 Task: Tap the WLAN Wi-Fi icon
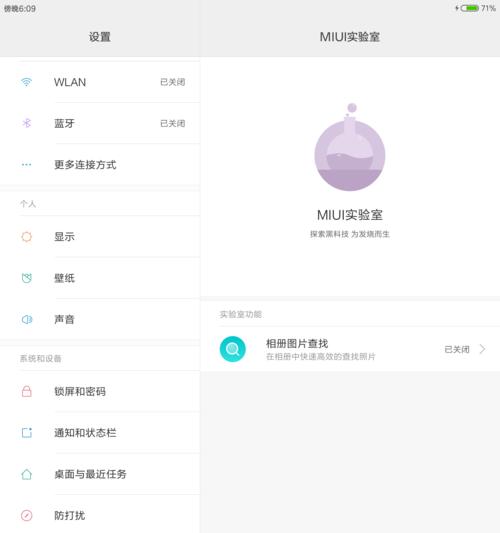(x=27, y=82)
